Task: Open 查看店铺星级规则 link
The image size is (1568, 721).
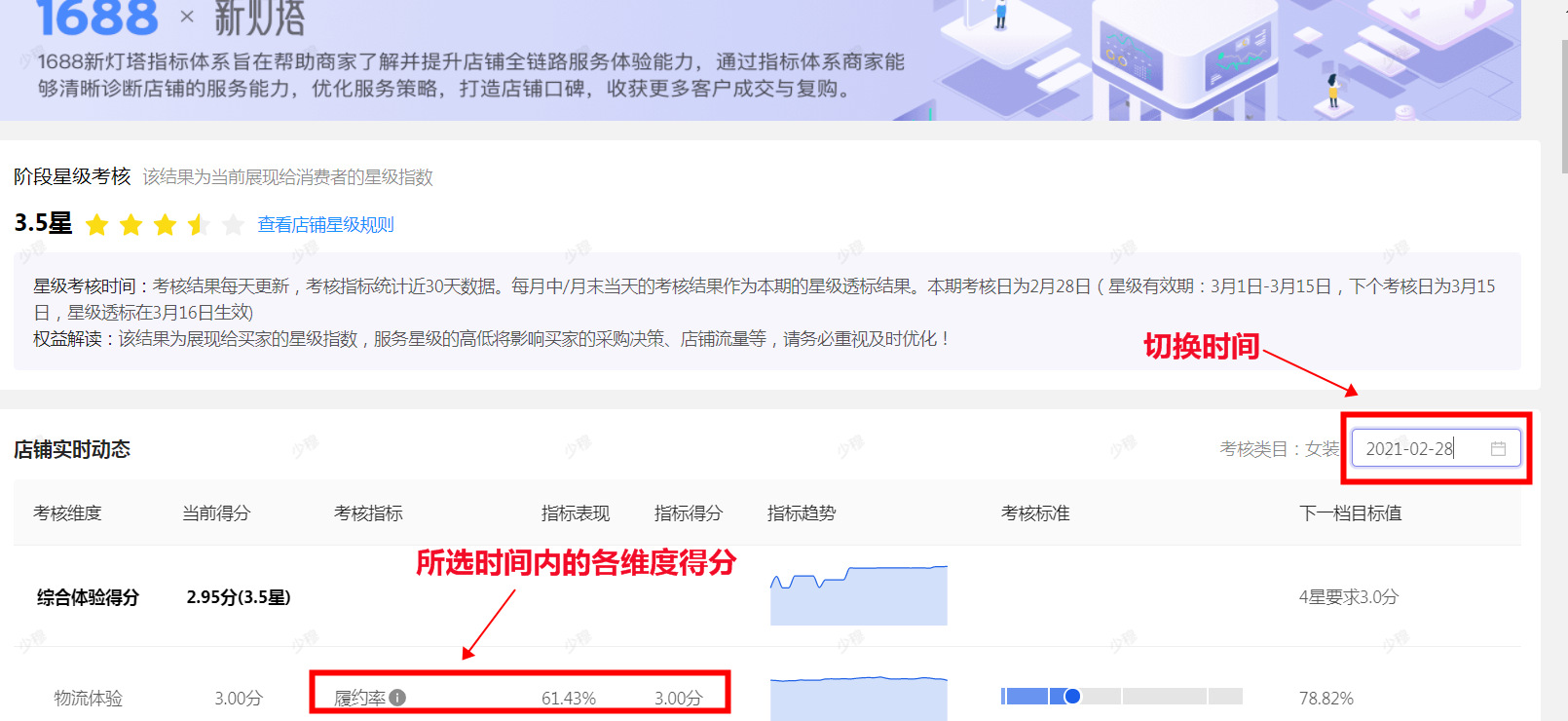Action: (x=325, y=225)
